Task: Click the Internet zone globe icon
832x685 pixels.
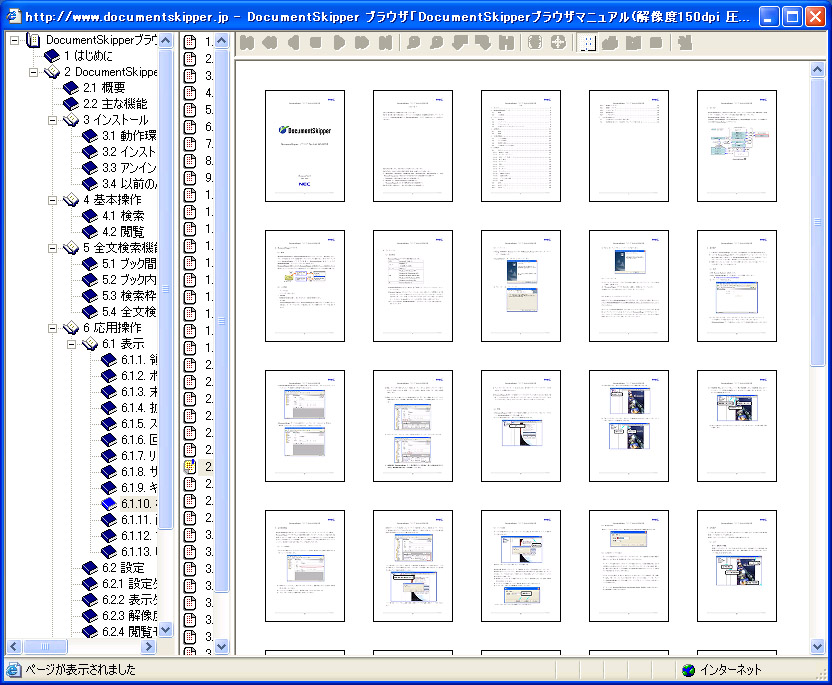Action: 688,670
